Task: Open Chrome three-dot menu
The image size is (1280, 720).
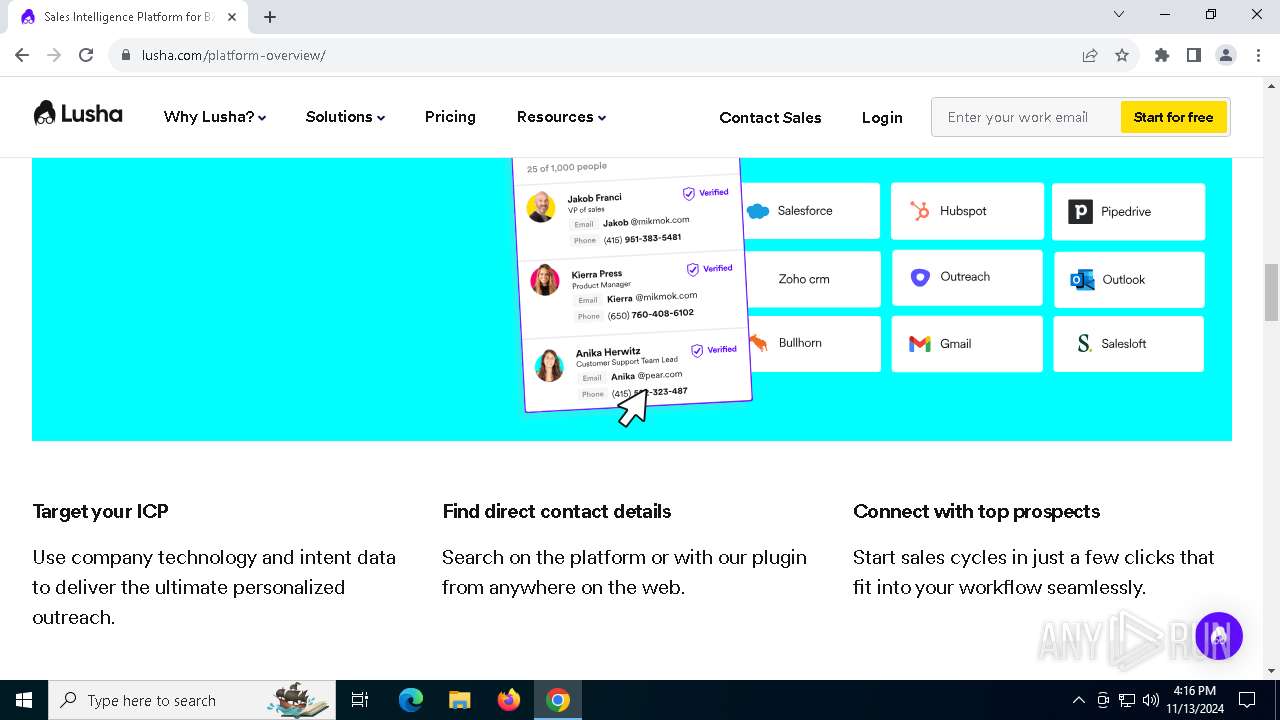Action: pos(1257,55)
